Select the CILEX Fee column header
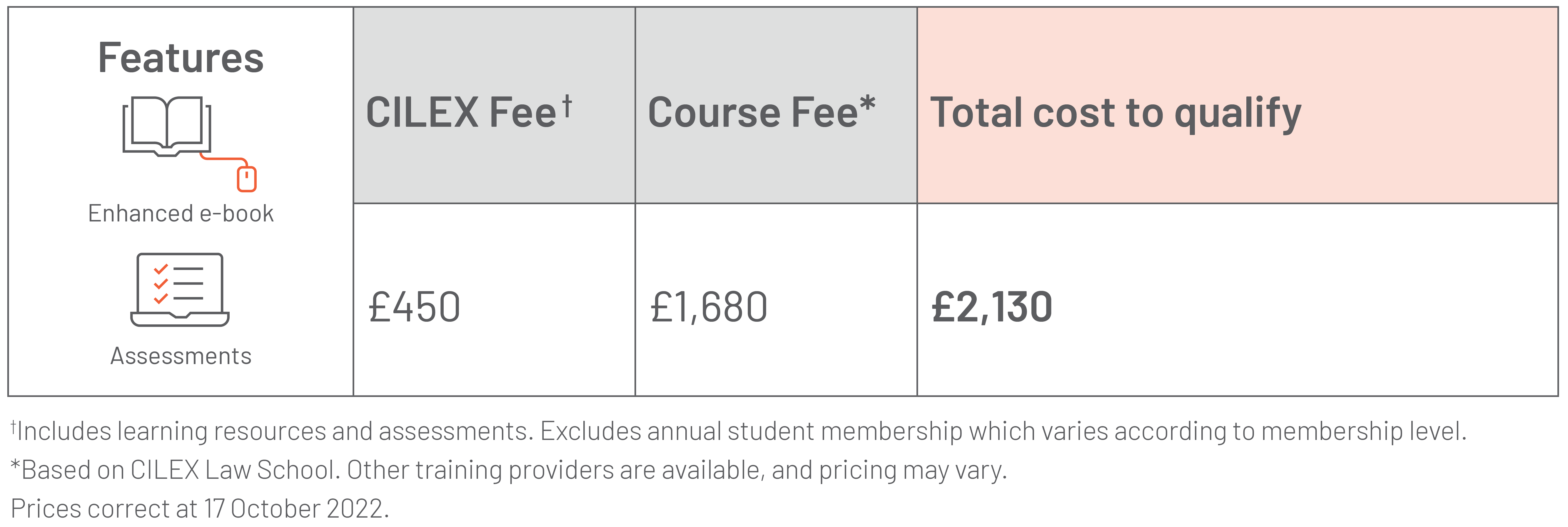Viewport: 1568px width, 527px height. point(469,112)
